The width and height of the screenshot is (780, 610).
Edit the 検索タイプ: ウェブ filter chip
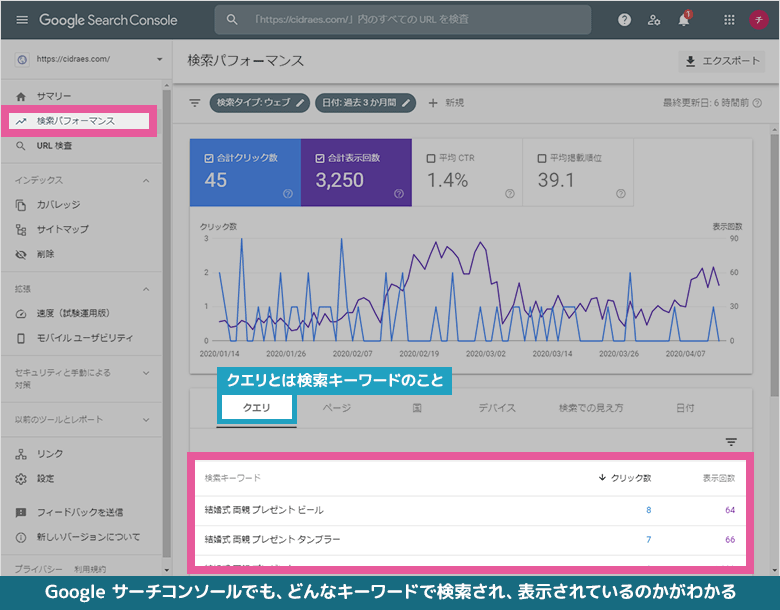pos(260,103)
